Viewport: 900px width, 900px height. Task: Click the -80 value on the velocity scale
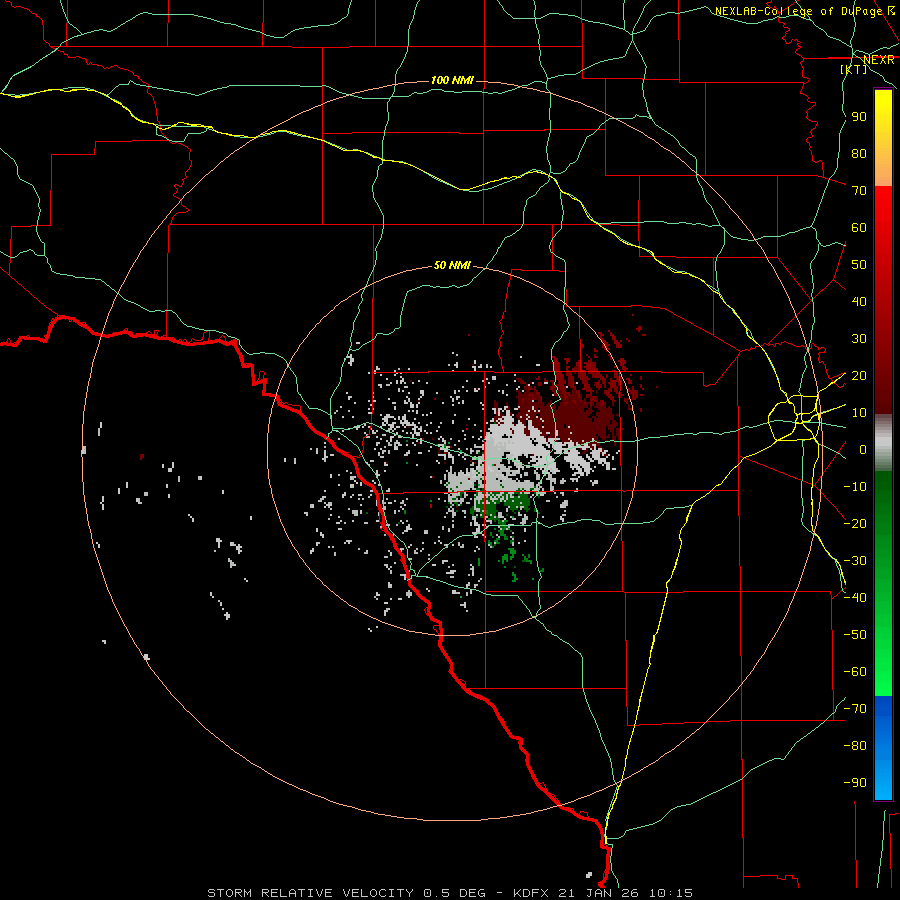pyautogui.click(x=855, y=746)
